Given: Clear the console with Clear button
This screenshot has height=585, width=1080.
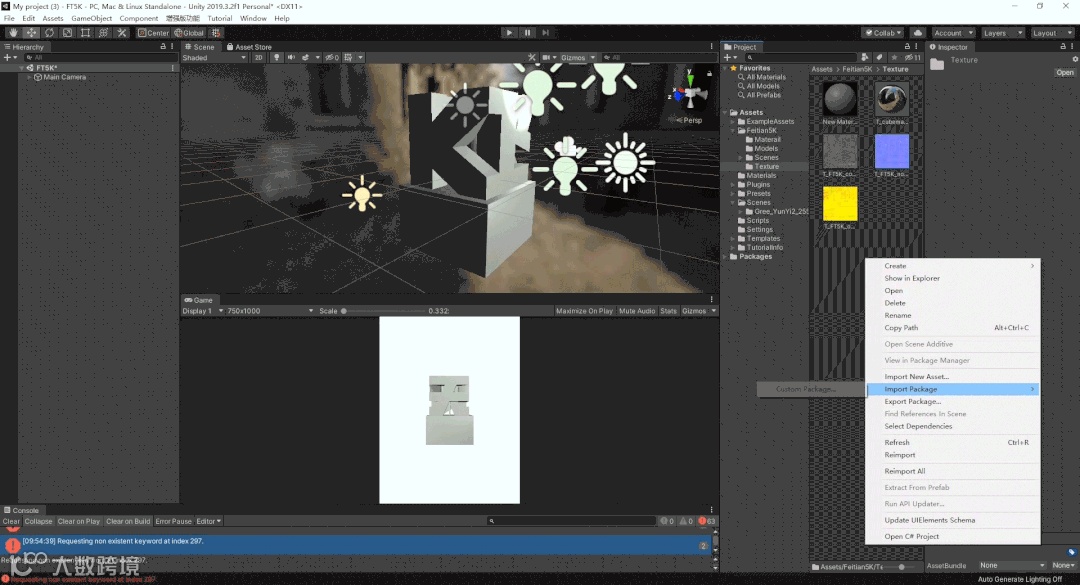Looking at the screenshot, I should click(11, 521).
